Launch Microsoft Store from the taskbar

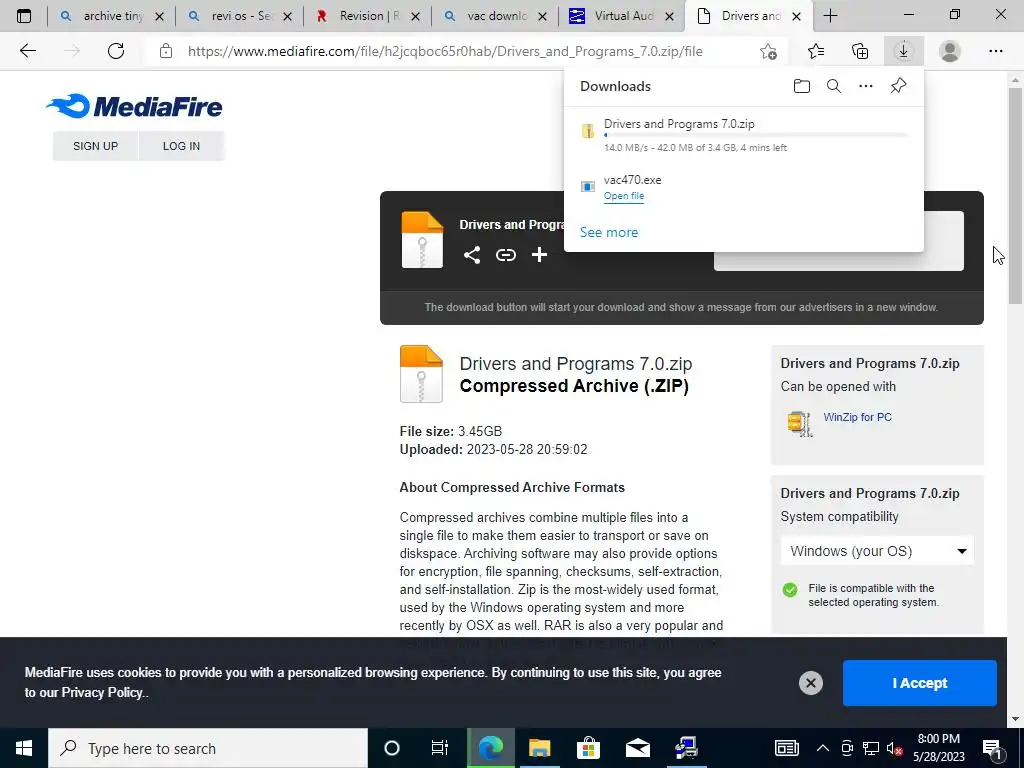(588, 748)
